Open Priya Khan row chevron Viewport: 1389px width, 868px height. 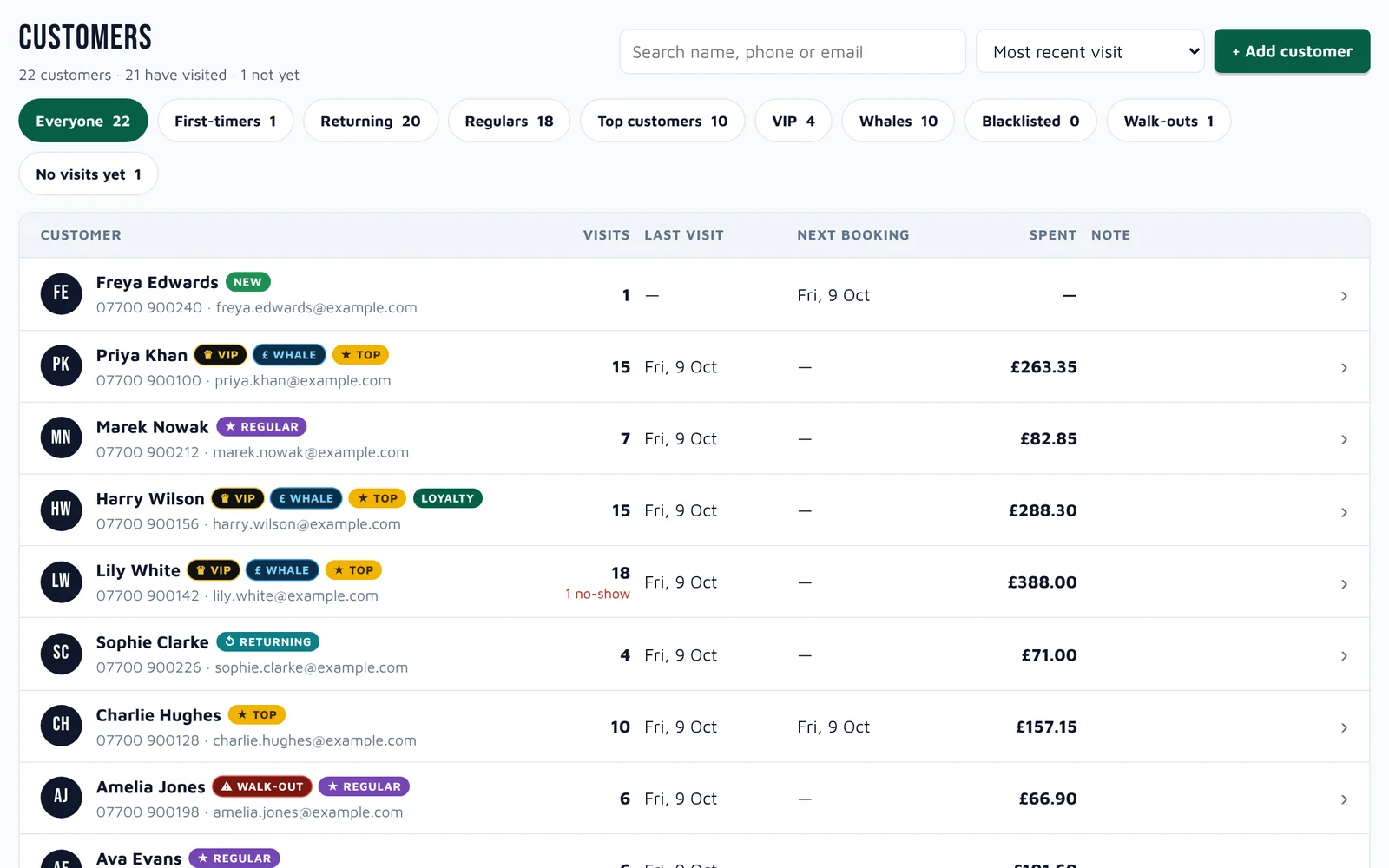(1344, 368)
